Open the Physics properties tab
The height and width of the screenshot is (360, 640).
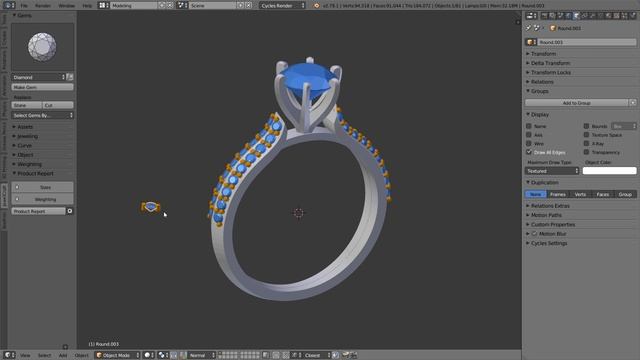[633, 16]
